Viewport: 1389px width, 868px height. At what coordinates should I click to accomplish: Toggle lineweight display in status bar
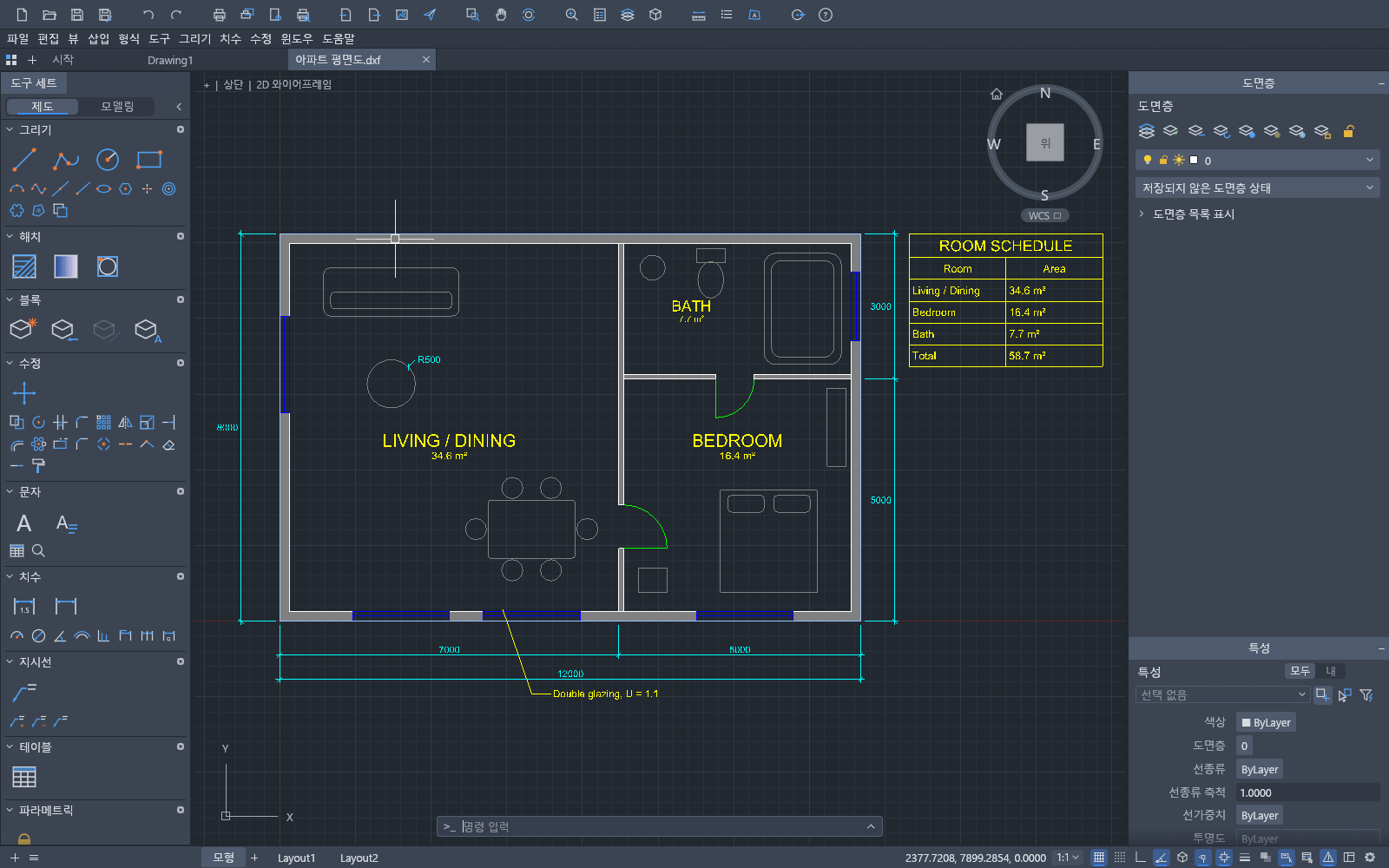click(x=1245, y=858)
